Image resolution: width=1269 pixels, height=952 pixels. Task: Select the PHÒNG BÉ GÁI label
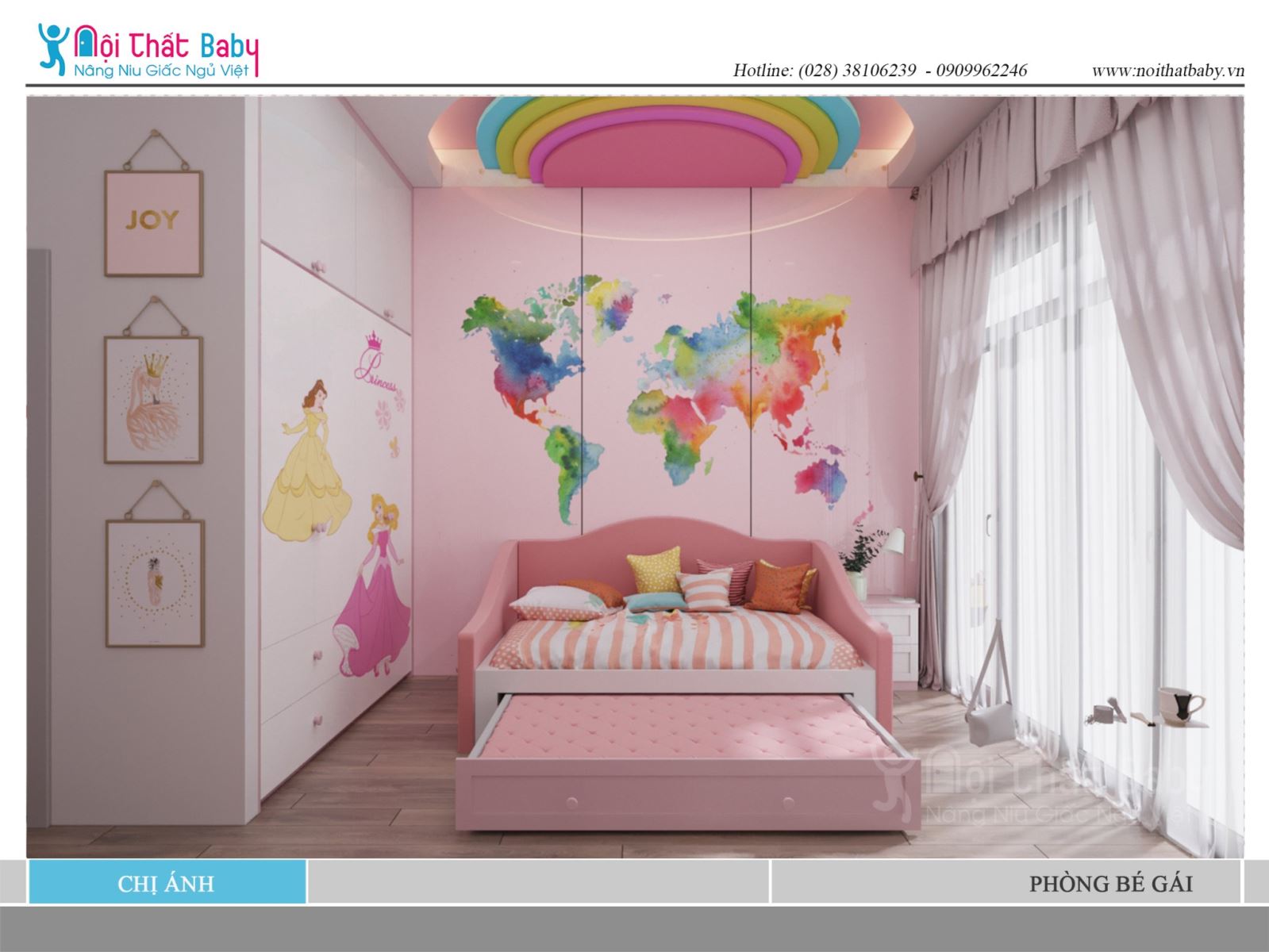(x=1111, y=883)
